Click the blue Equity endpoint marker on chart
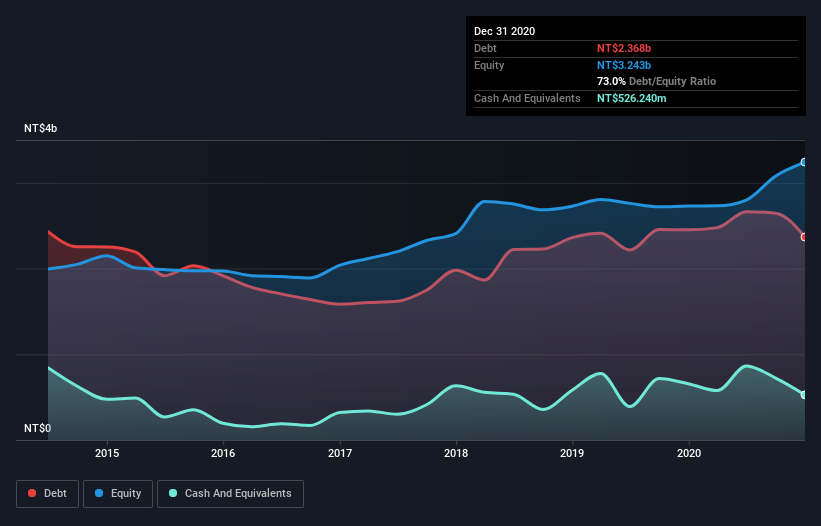This screenshot has width=821, height=526. coord(803,162)
